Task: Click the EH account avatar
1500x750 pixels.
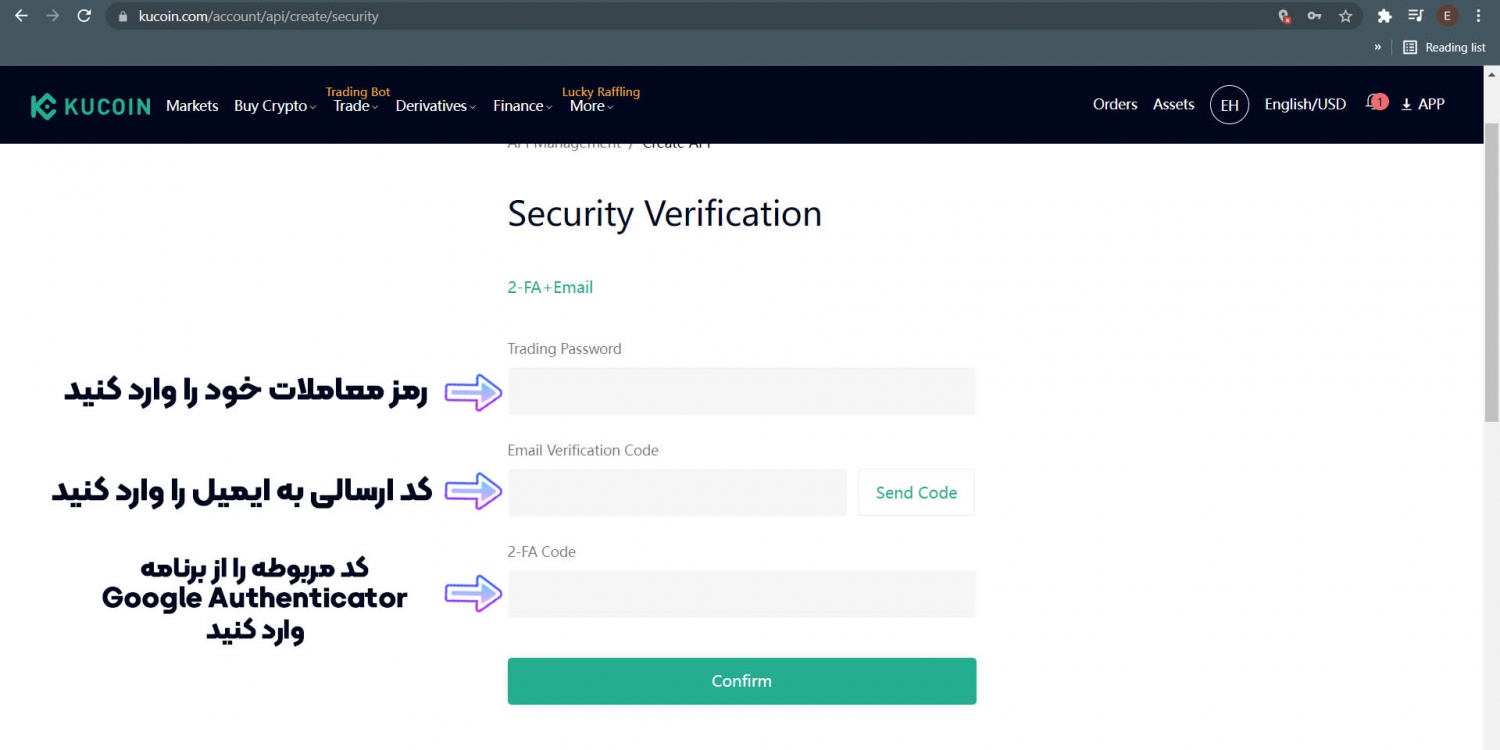Action: (x=1229, y=105)
